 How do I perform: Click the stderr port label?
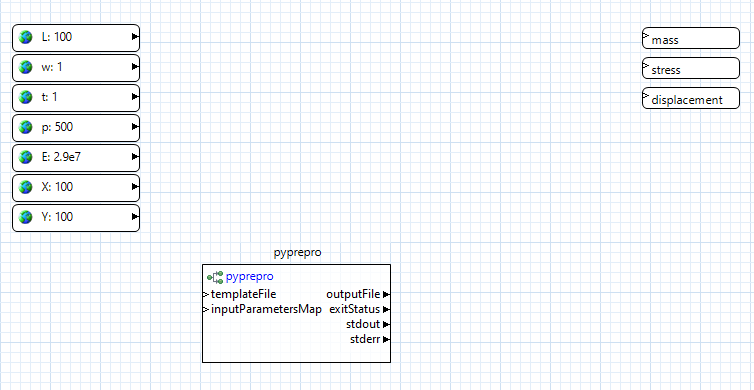365,340
